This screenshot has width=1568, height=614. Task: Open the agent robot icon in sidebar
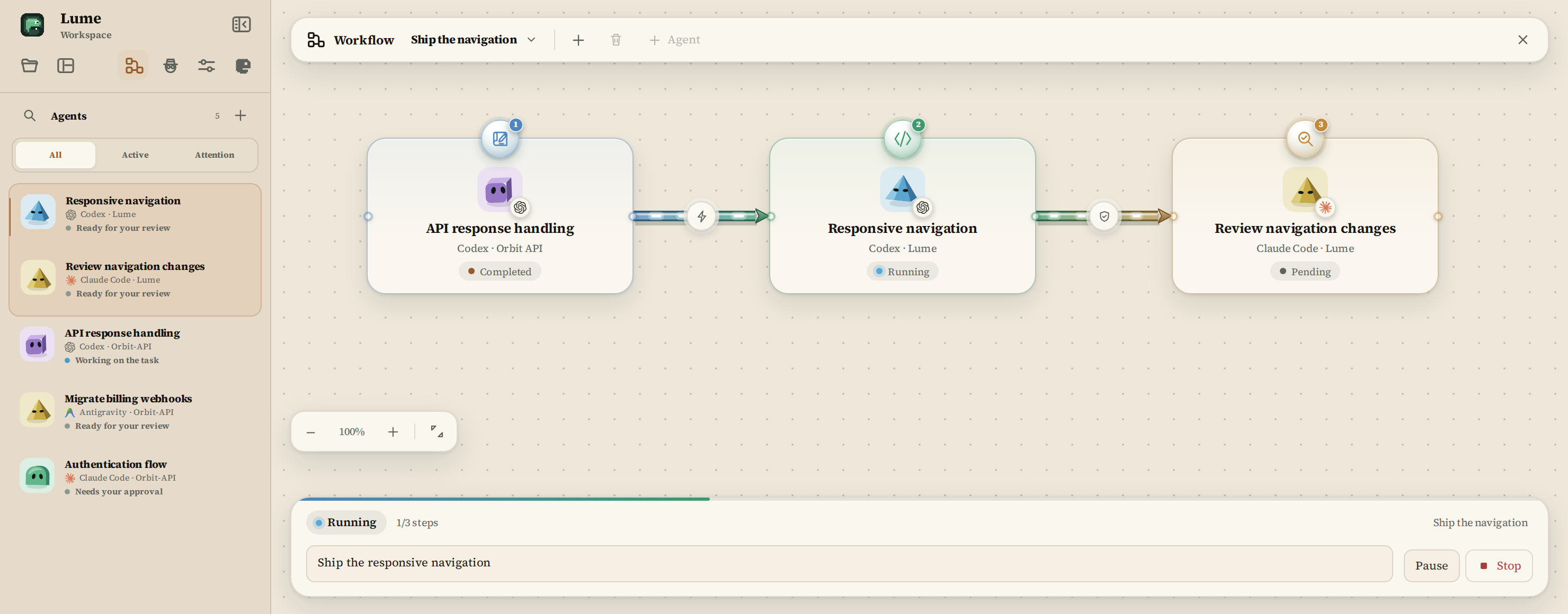[171, 66]
